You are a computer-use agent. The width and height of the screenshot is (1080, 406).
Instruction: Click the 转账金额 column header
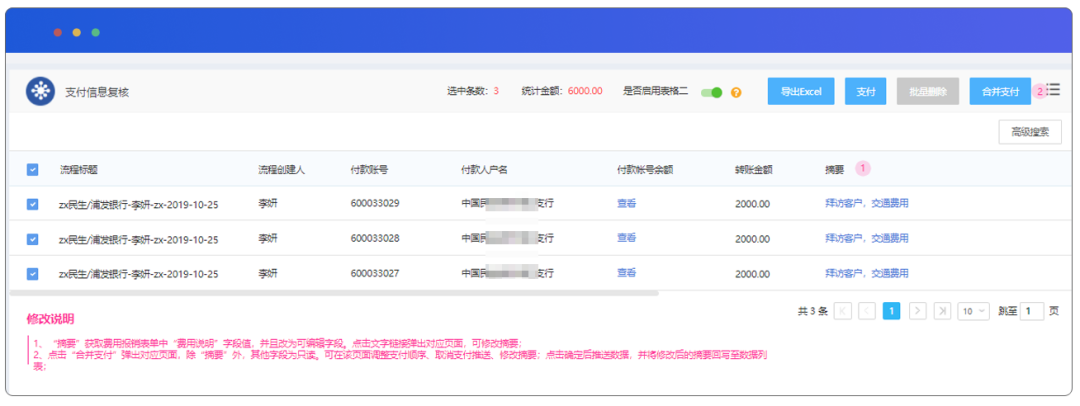point(754,170)
